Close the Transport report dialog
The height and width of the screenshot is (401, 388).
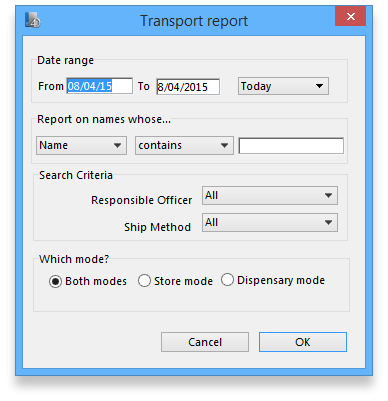(350, 16)
